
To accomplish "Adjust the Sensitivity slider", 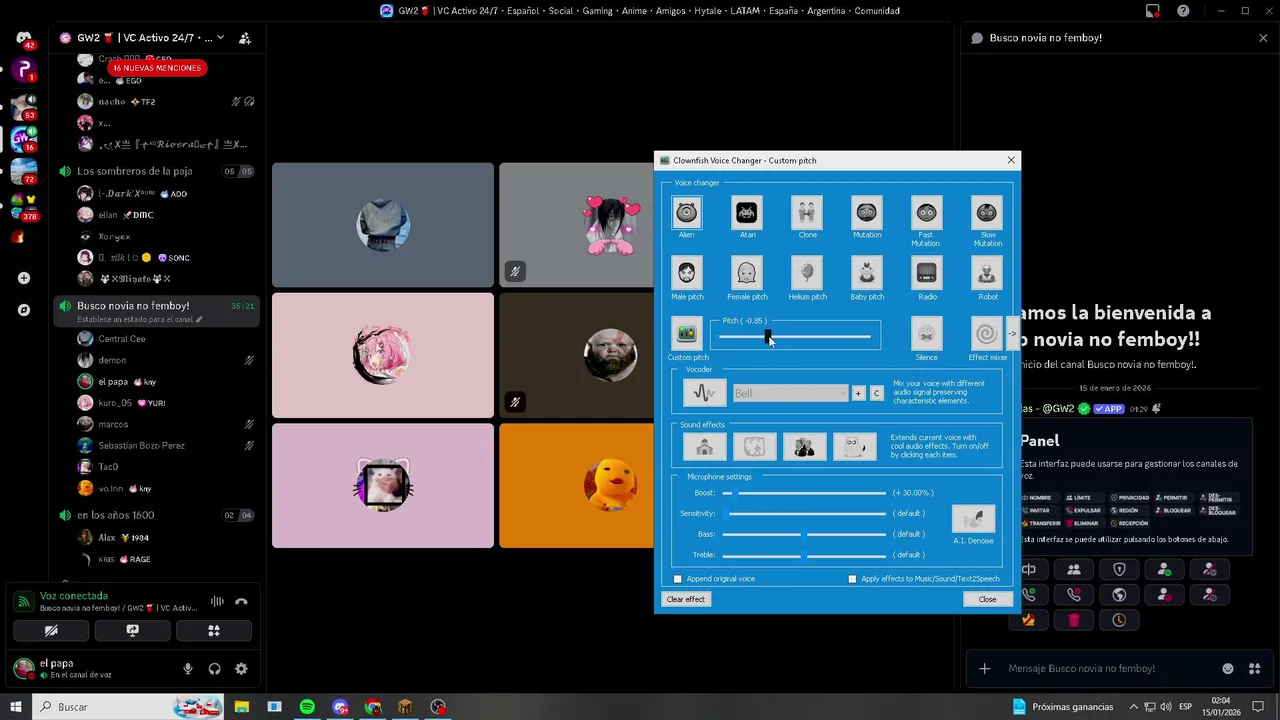I will coord(805,514).
